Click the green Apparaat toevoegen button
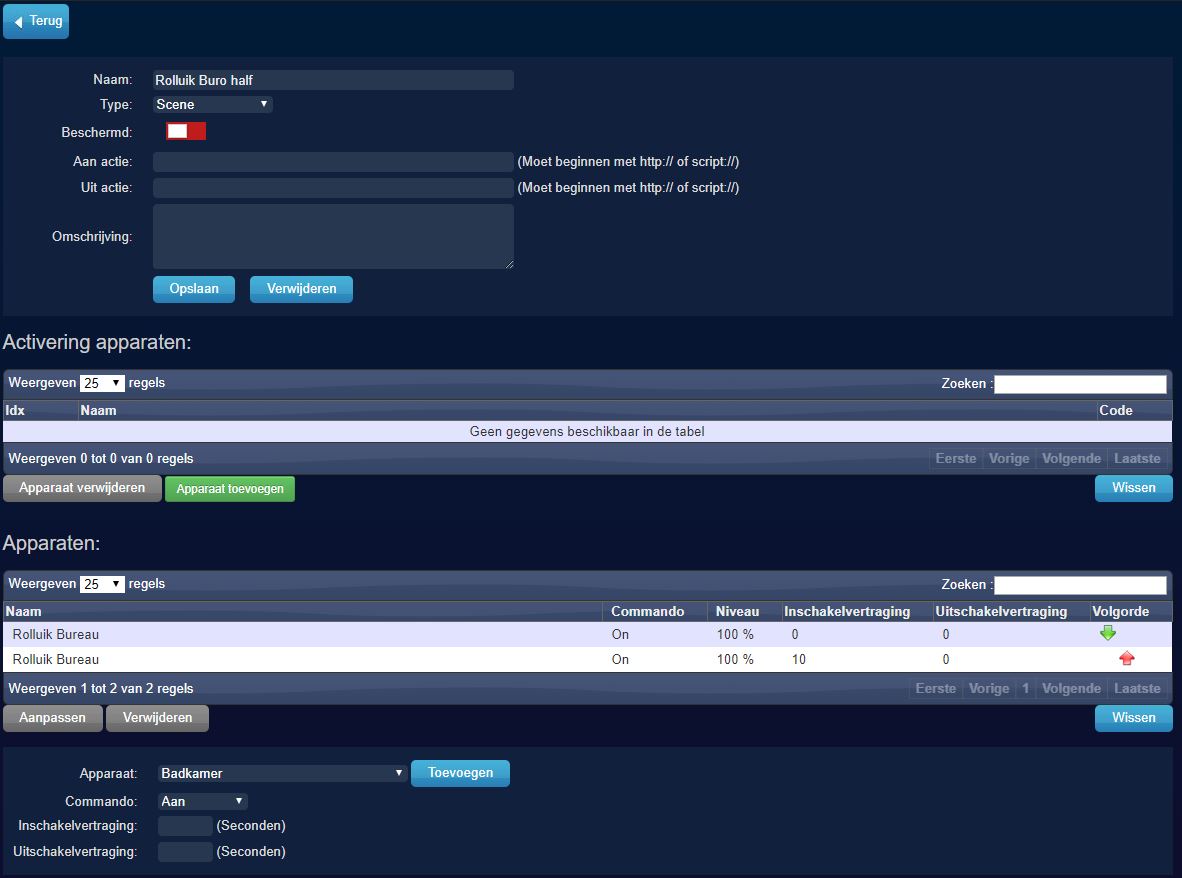The image size is (1182, 878). pyautogui.click(x=230, y=488)
